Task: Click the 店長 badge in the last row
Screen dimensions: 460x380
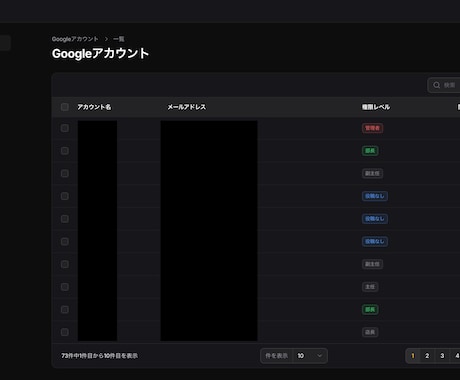Action: tap(370, 332)
